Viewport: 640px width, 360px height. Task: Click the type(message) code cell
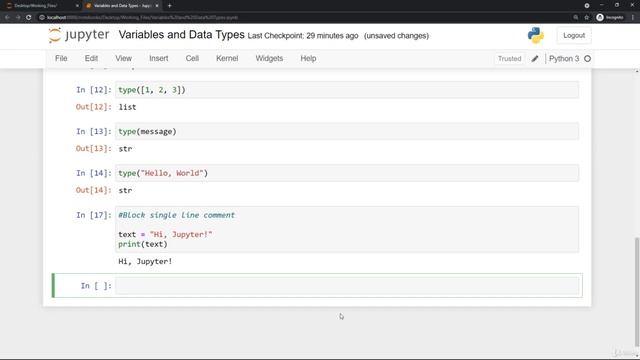coord(347,131)
